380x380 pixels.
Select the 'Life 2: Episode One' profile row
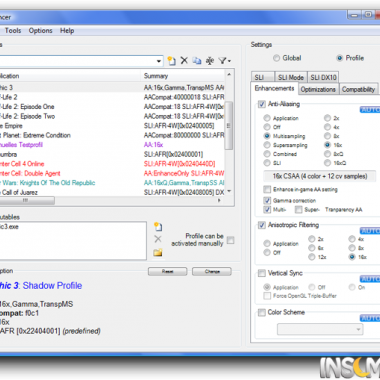point(112,107)
